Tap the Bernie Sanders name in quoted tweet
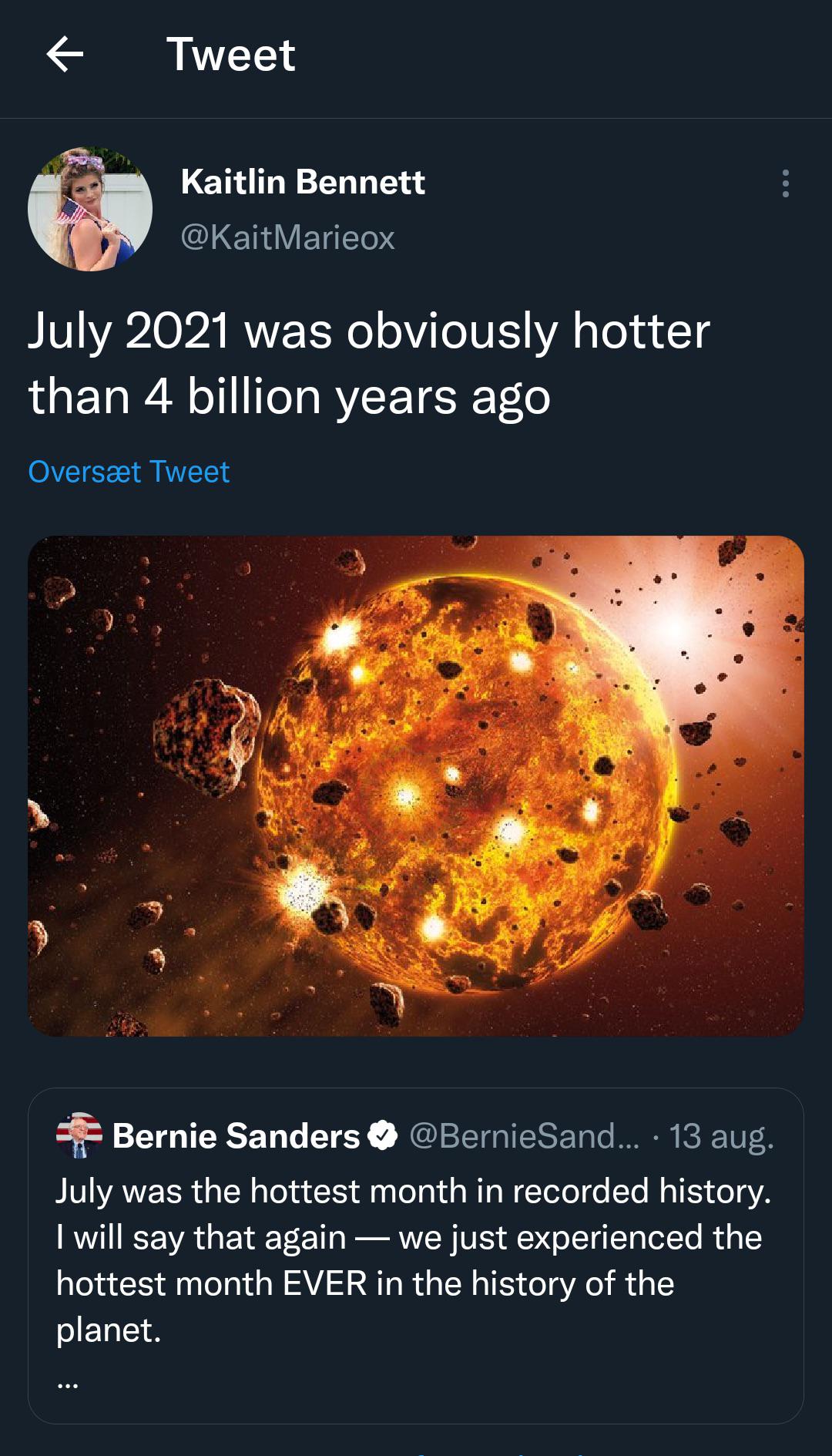The width and height of the screenshot is (832, 1456). pos(236,1135)
